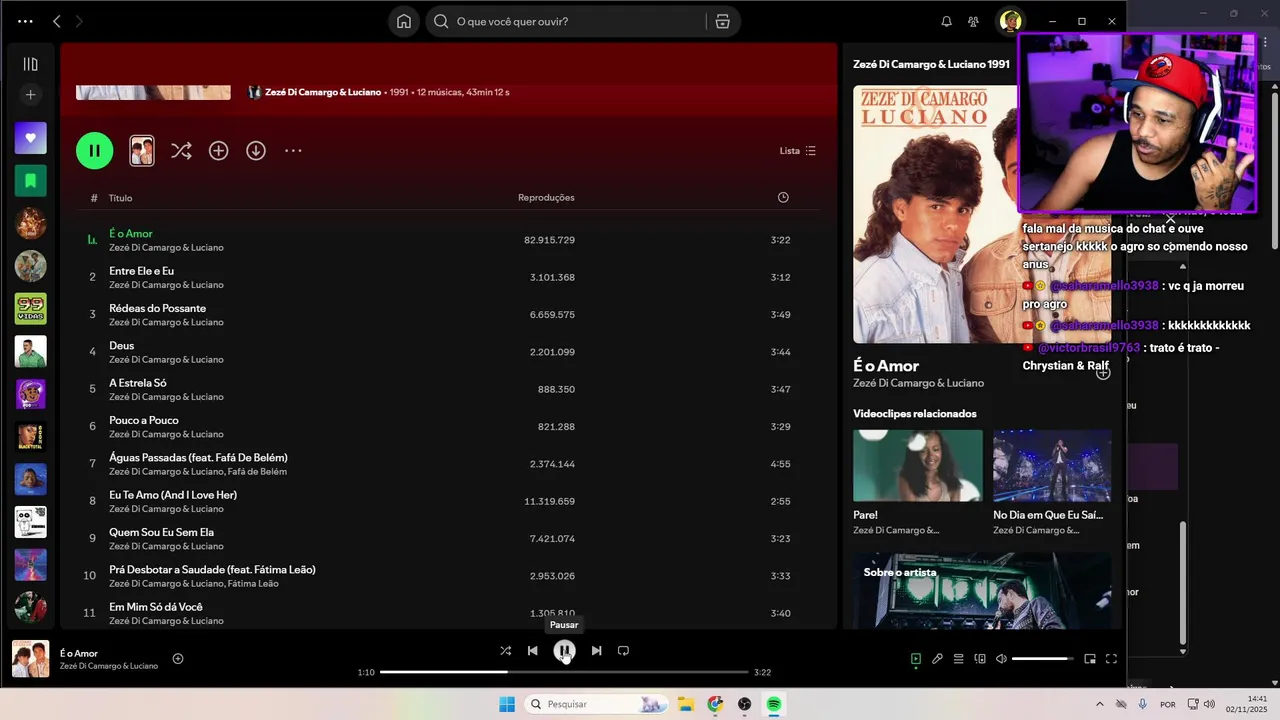Create a playlist with sidebar plus
This screenshot has width=1280, height=720.
(30, 95)
